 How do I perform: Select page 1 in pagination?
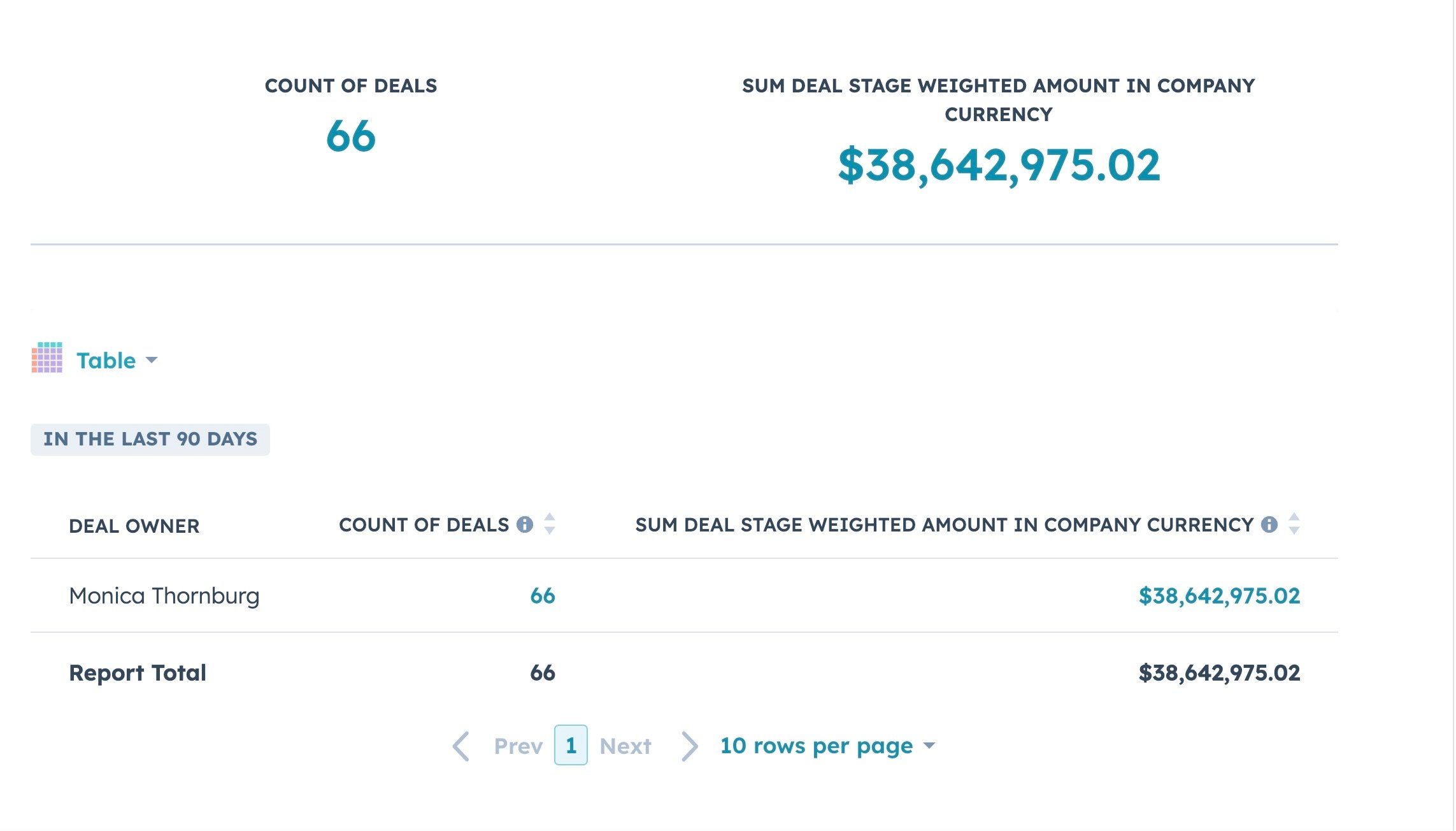point(571,745)
